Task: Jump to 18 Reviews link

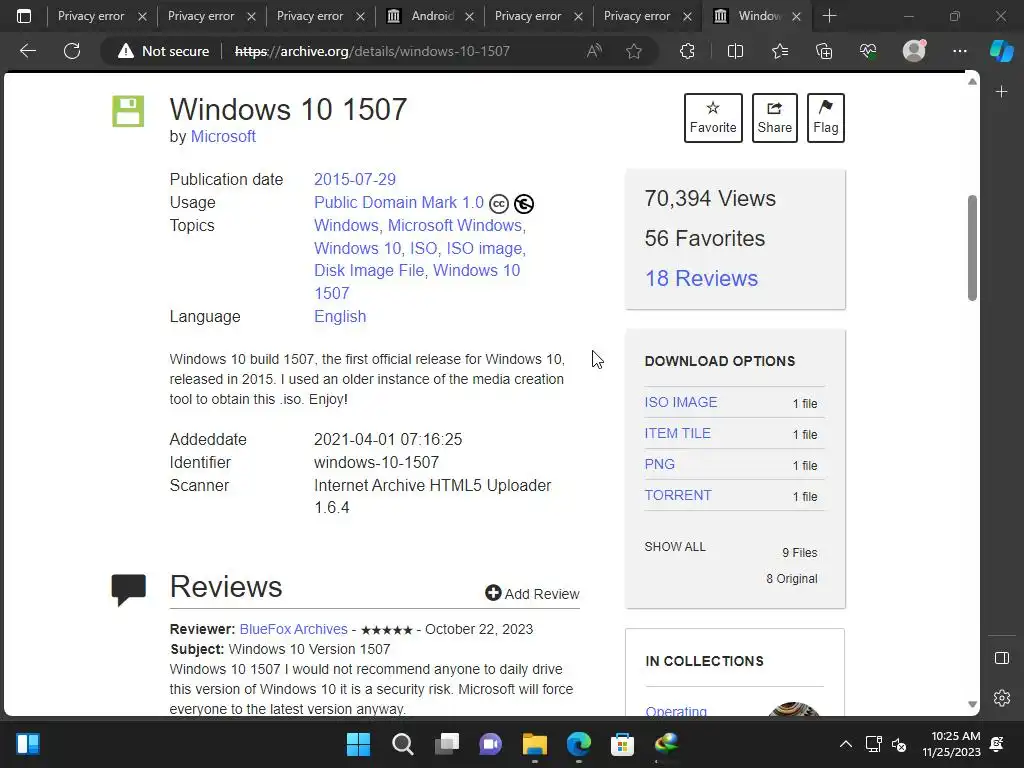Action: point(701,278)
